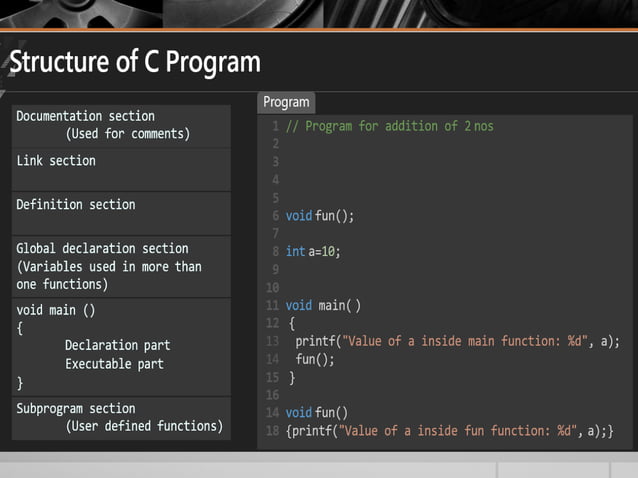Click the 'Subprogram section' heading
Screen dimensions: 638x478
coord(76,408)
